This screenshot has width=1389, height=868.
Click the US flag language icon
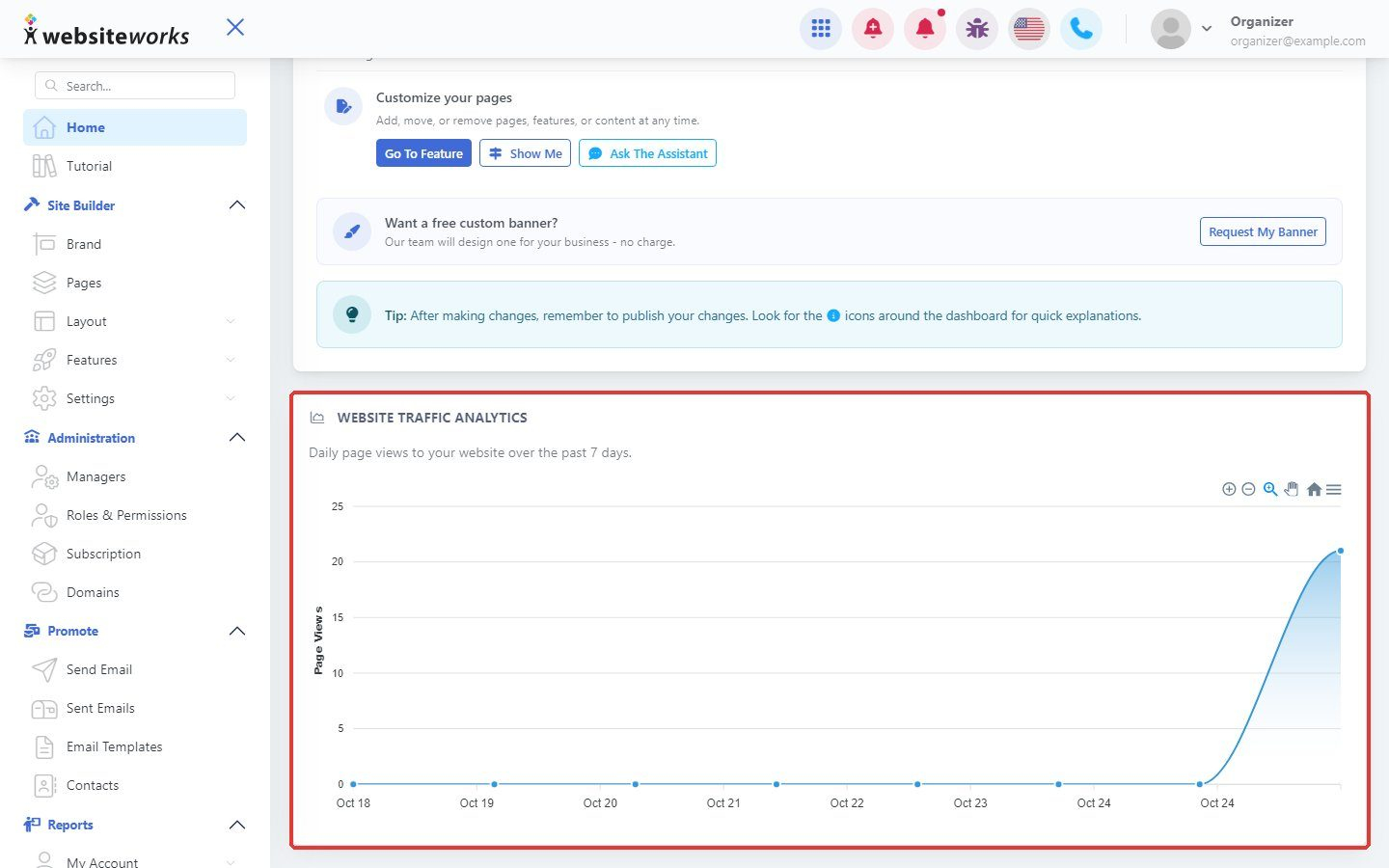click(x=1029, y=29)
